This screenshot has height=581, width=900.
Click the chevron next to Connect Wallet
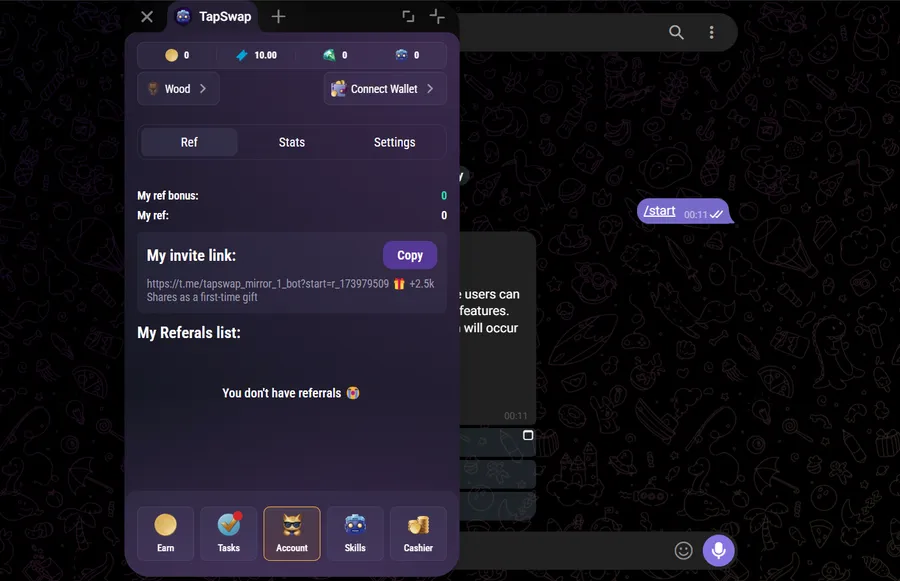pos(430,88)
